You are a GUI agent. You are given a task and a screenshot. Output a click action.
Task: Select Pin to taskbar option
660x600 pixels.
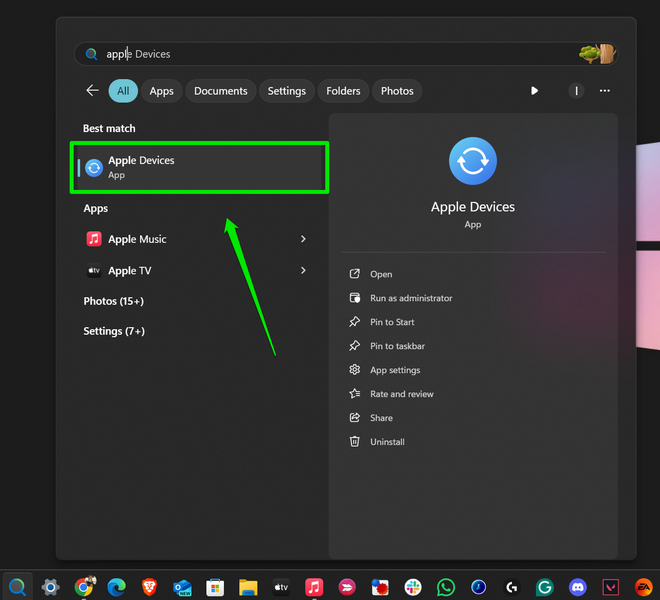click(397, 346)
